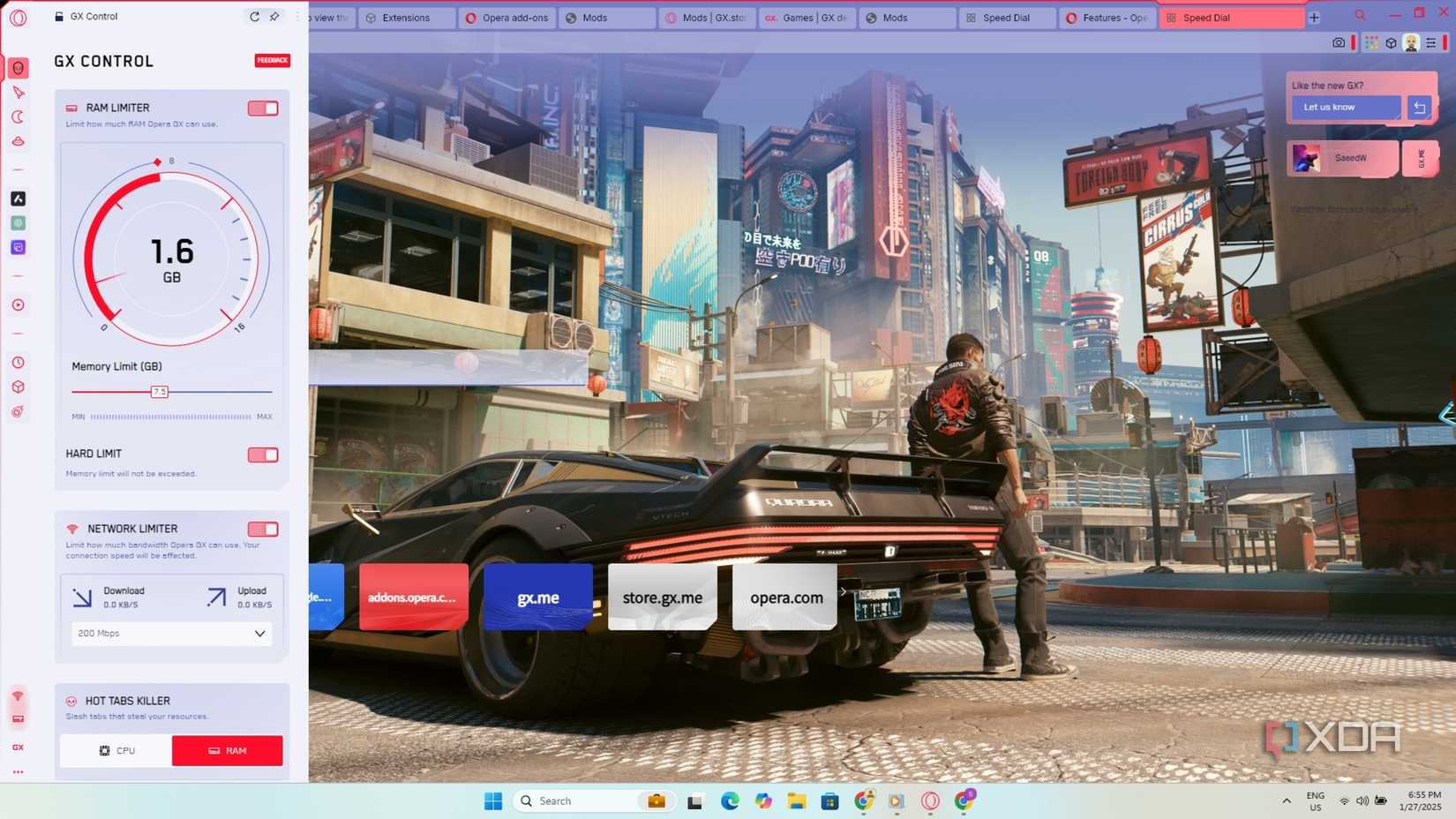Open the player icon in sidebar
1456x819 pixels.
pos(18,305)
